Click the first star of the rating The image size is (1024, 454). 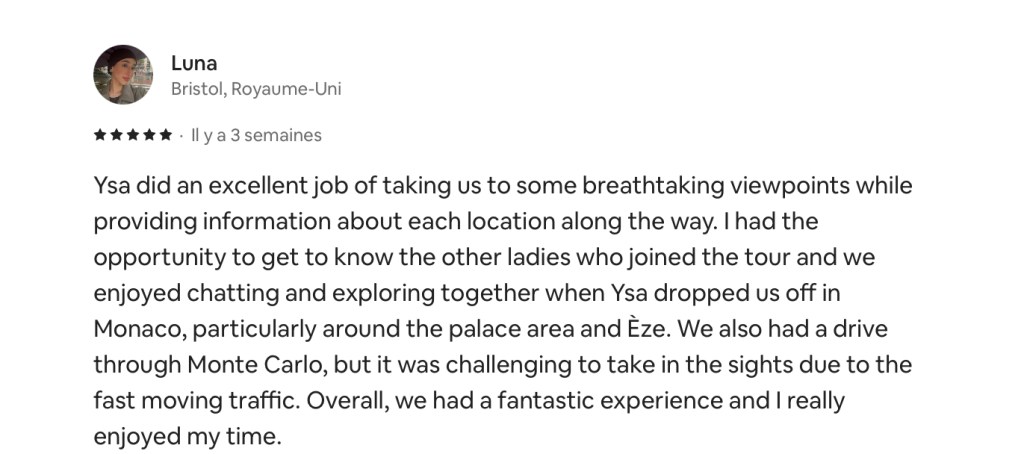(x=100, y=135)
